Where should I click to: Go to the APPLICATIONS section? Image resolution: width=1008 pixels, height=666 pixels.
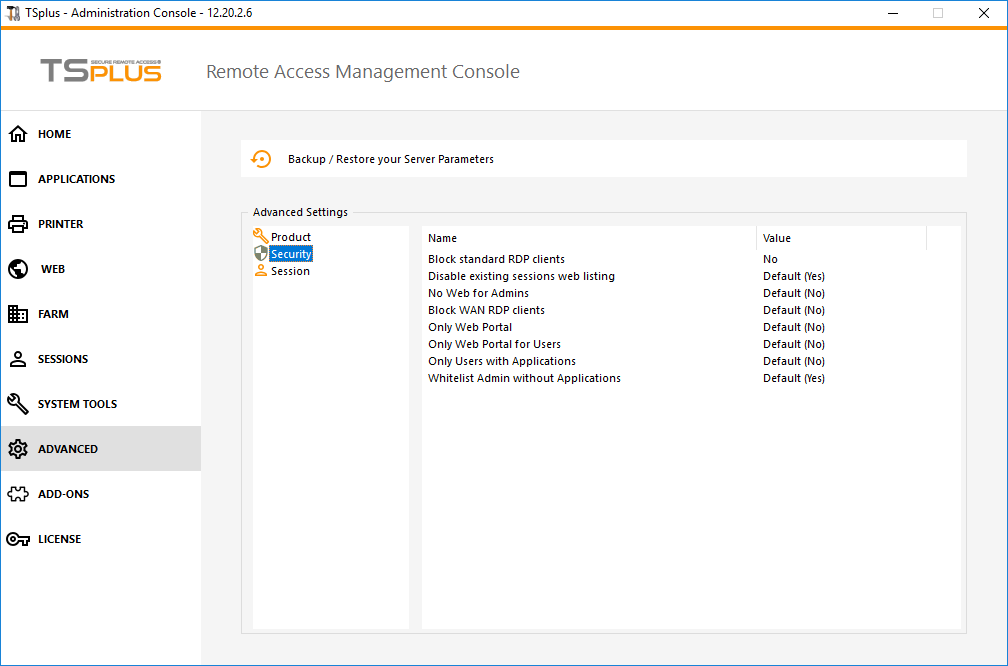[x=101, y=179]
